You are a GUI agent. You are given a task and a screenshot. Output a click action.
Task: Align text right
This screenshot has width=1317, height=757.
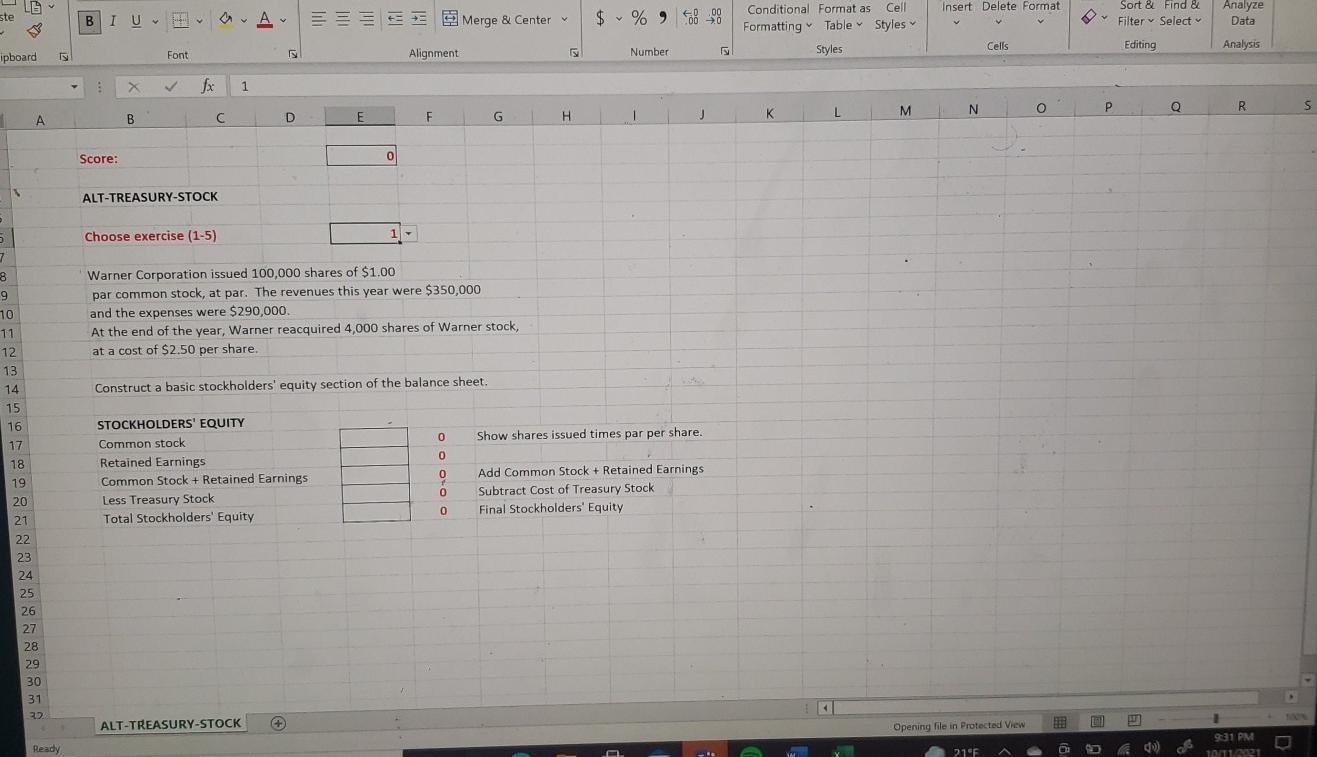point(369,19)
